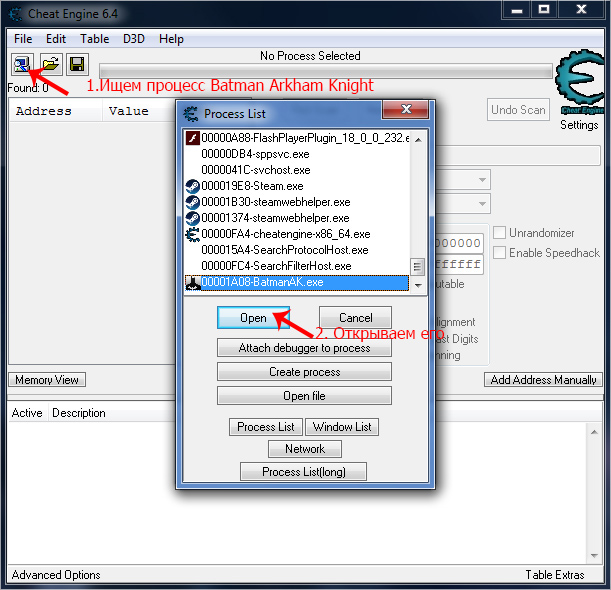Click process list scrollbar down arrow
The height and width of the screenshot is (590, 611).
coord(418,285)
